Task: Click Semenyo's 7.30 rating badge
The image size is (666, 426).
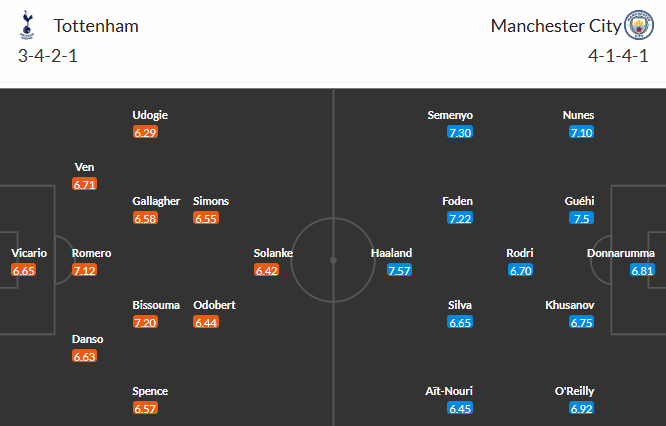Action: pyautogui.click(x=460, y=132)
